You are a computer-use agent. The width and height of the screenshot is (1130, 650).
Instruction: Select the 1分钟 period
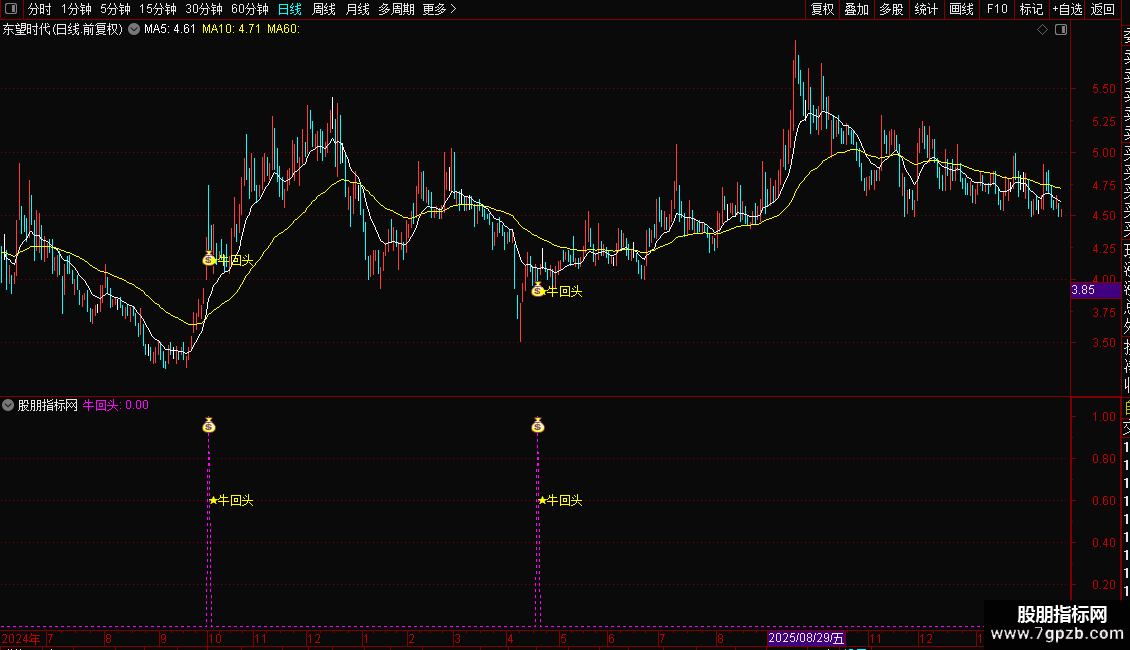(76, 9)
